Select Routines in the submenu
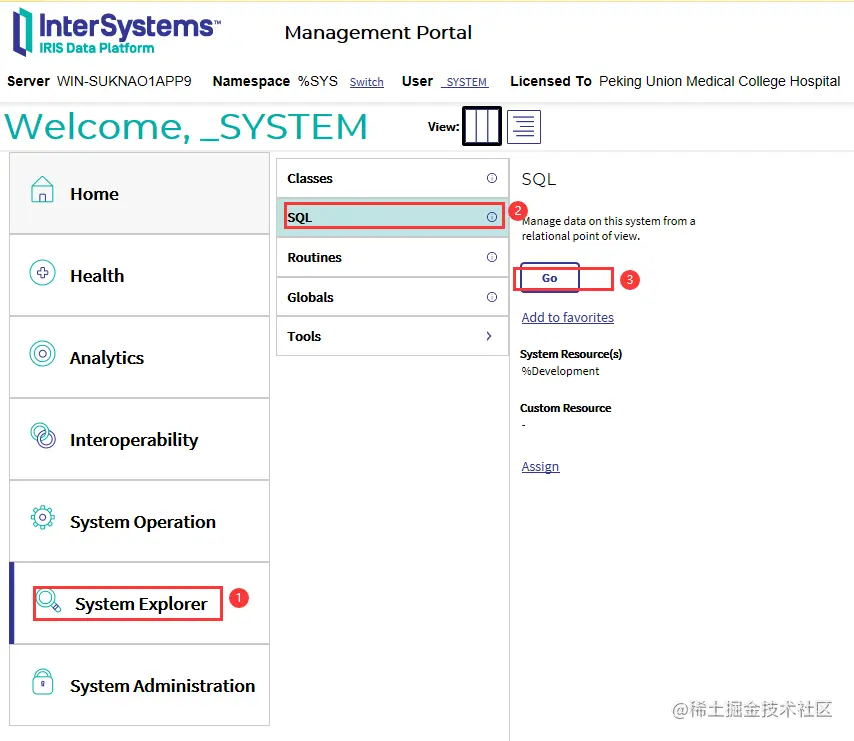Viewport: 854px width, 741px height. [392, 258]
